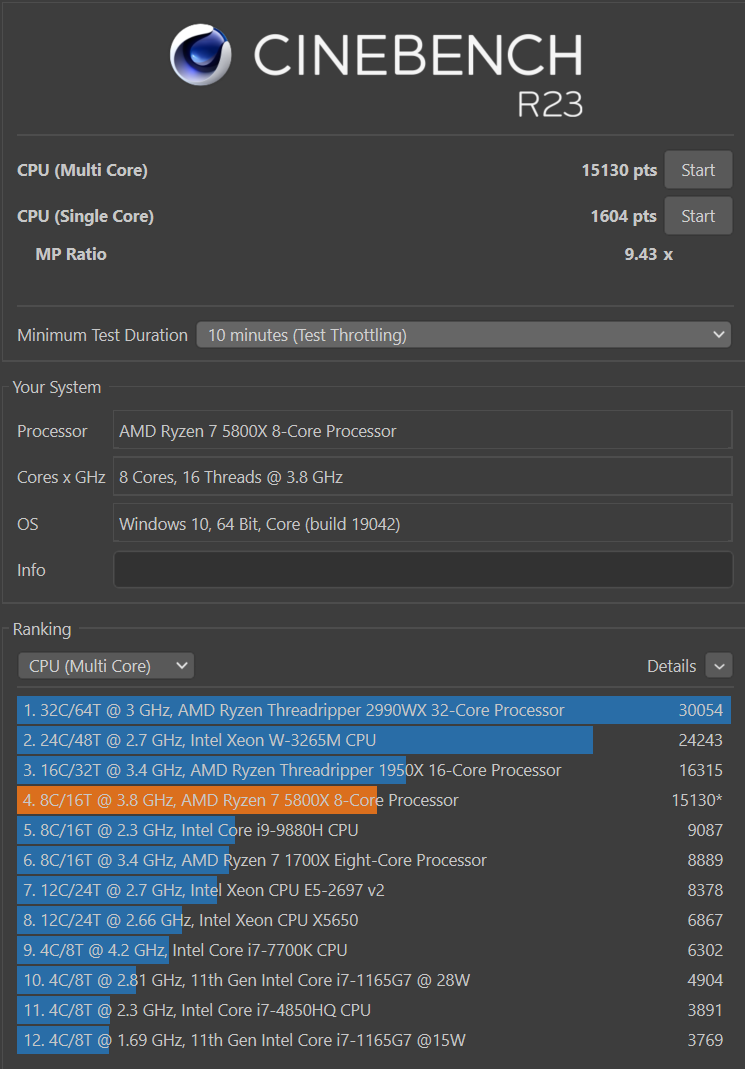Screen dimensions: 745x1069
Task: Select the Xeon E5-2697 v2 ranking row
Action: coord(374,890)
